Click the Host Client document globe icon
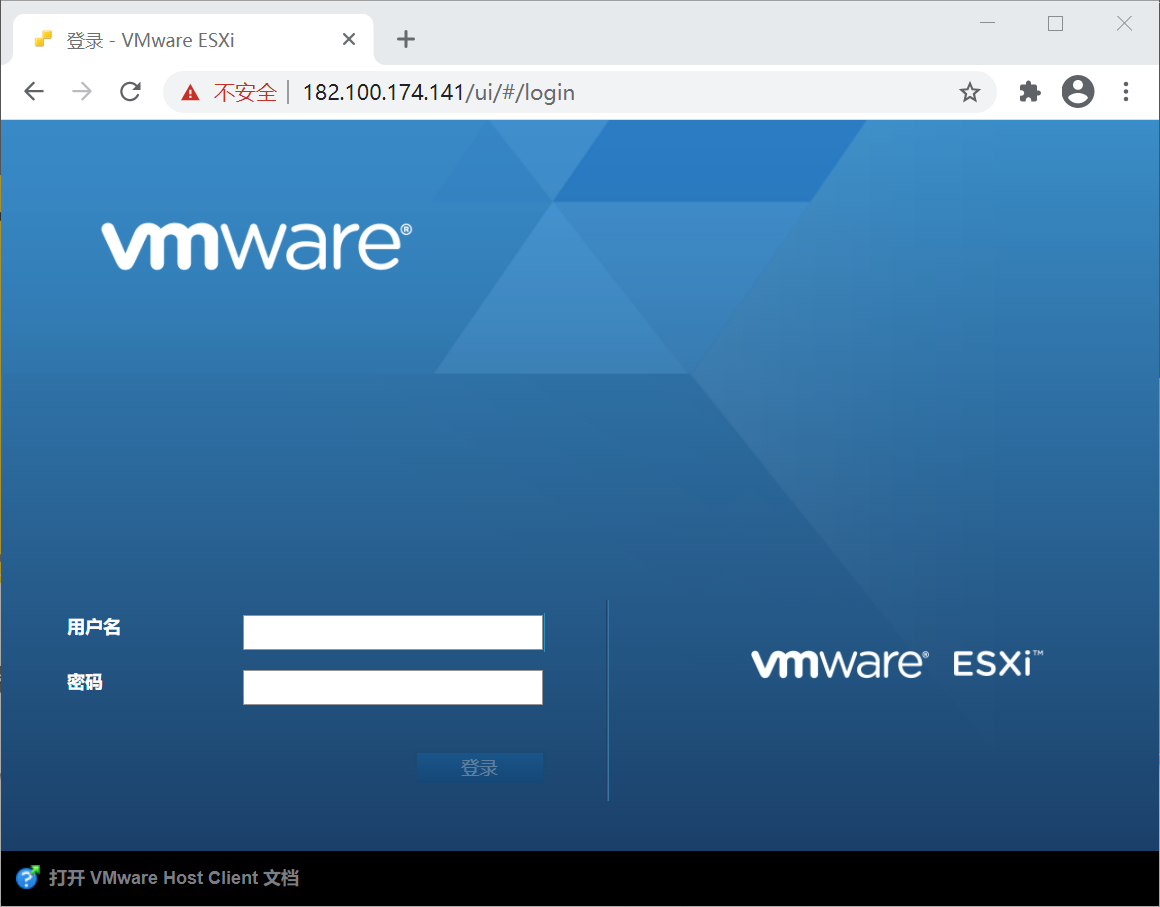Screen dimensions: 1160x907 [x=26, y=877]
